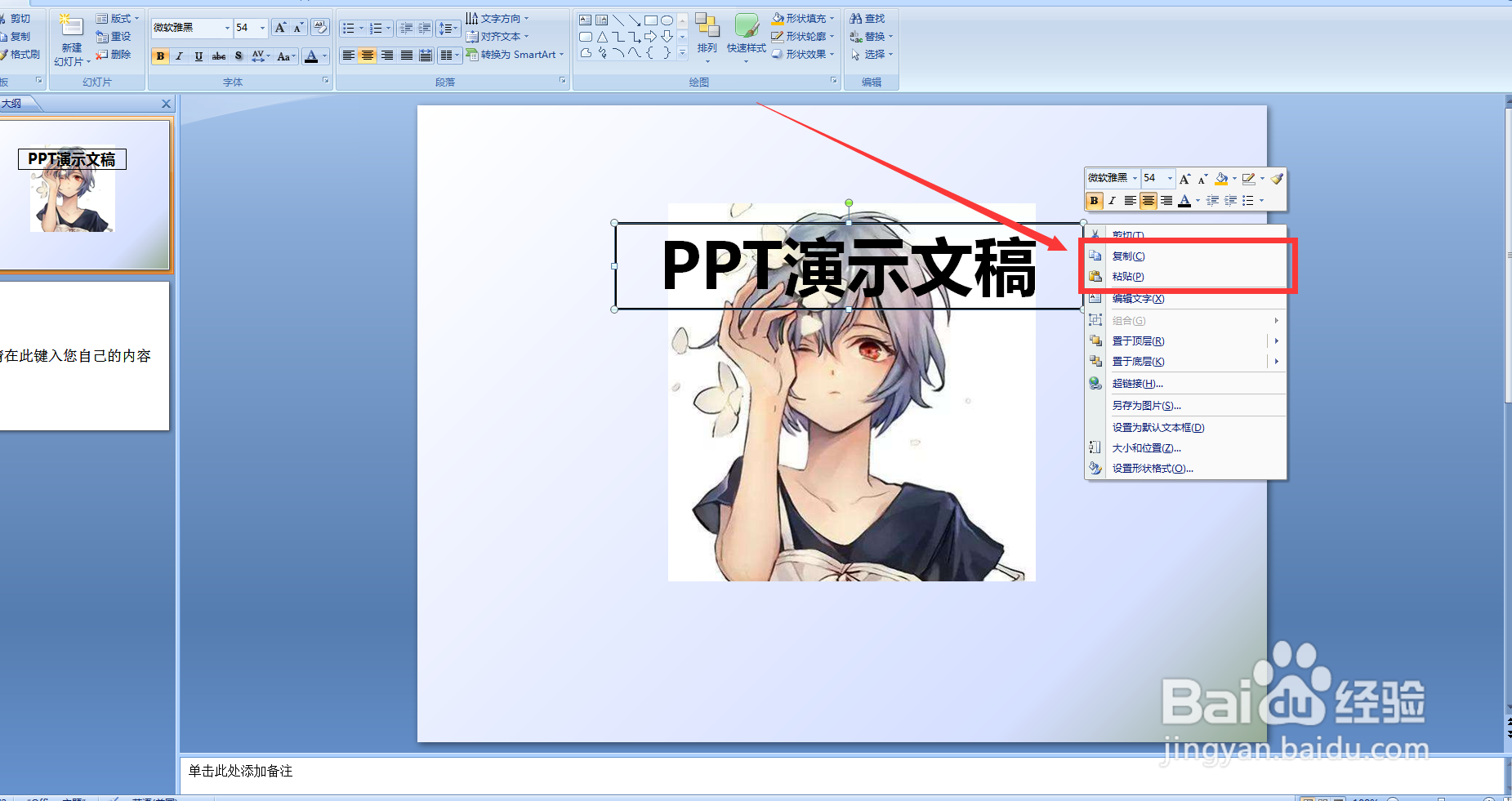Click Decrease Indent icon in ribbon
Image resolution: width=1512 pixels, height=801 pixels.
[406, 29]
